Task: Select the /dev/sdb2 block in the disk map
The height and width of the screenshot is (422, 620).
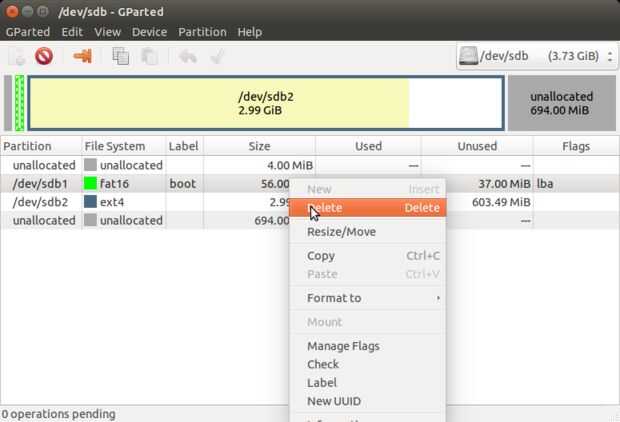Action: pos(266,103)
